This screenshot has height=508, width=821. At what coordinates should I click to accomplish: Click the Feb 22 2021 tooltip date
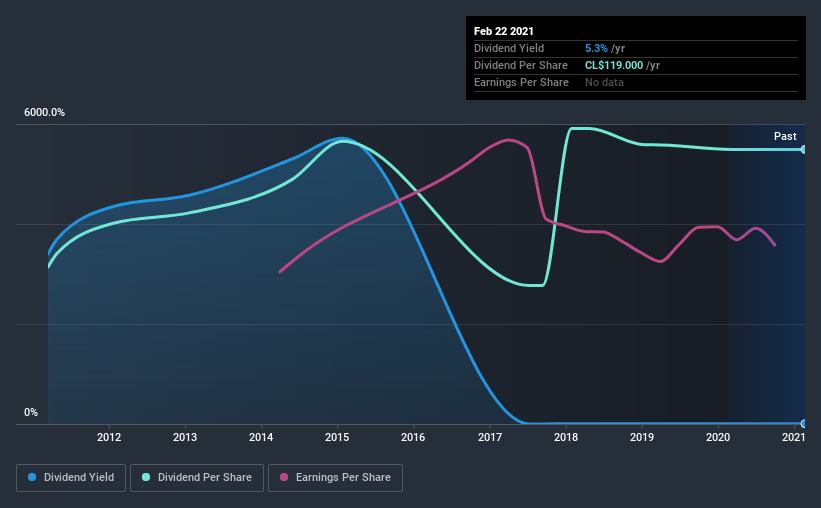point(504,31)
